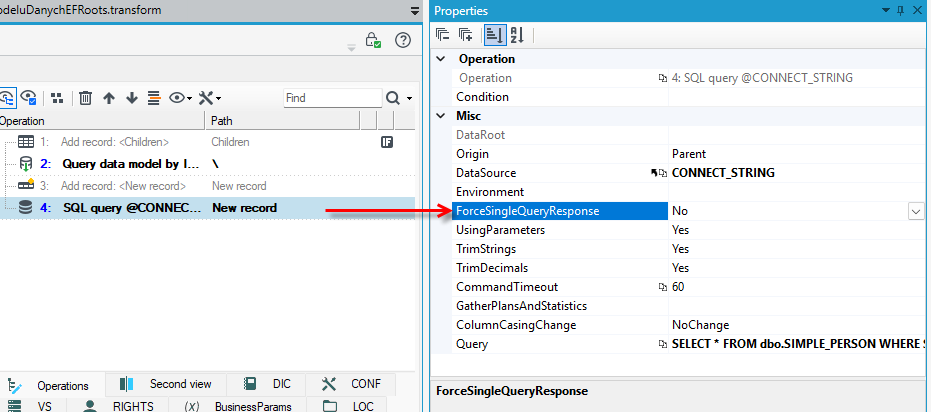This screenshot has width=931, height=412.
Task: Open the document tab list dropdown arrow
Action: 414,11
